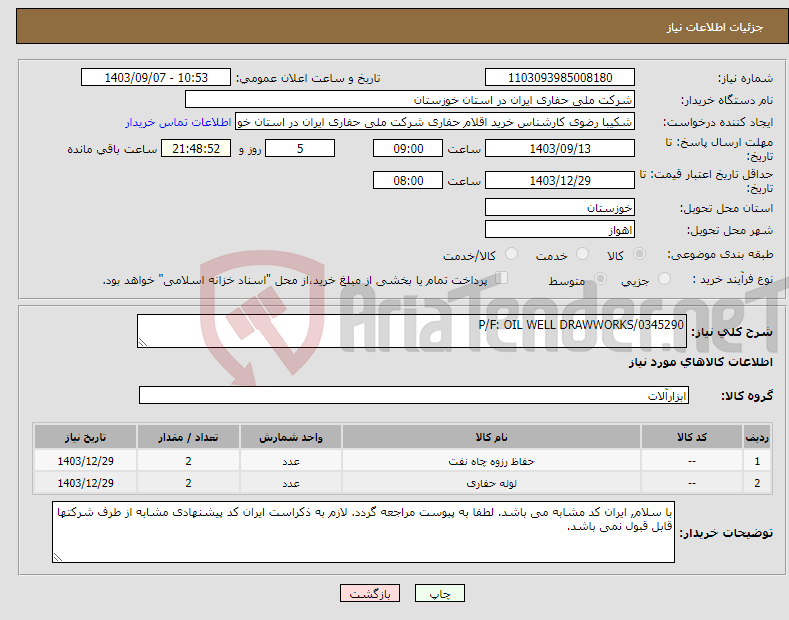
Task: Click the page title جزئیات اطلاعات نیاز
Action: [715, 27]
